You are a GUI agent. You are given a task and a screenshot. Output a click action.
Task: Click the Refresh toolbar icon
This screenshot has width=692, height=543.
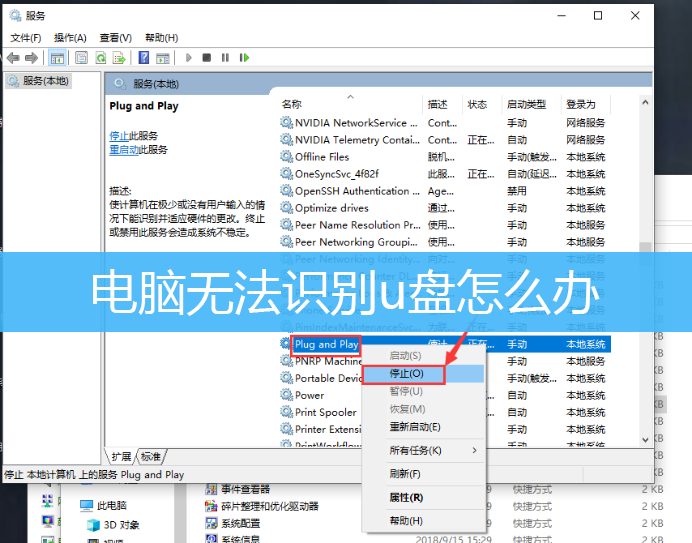point(102,58)
